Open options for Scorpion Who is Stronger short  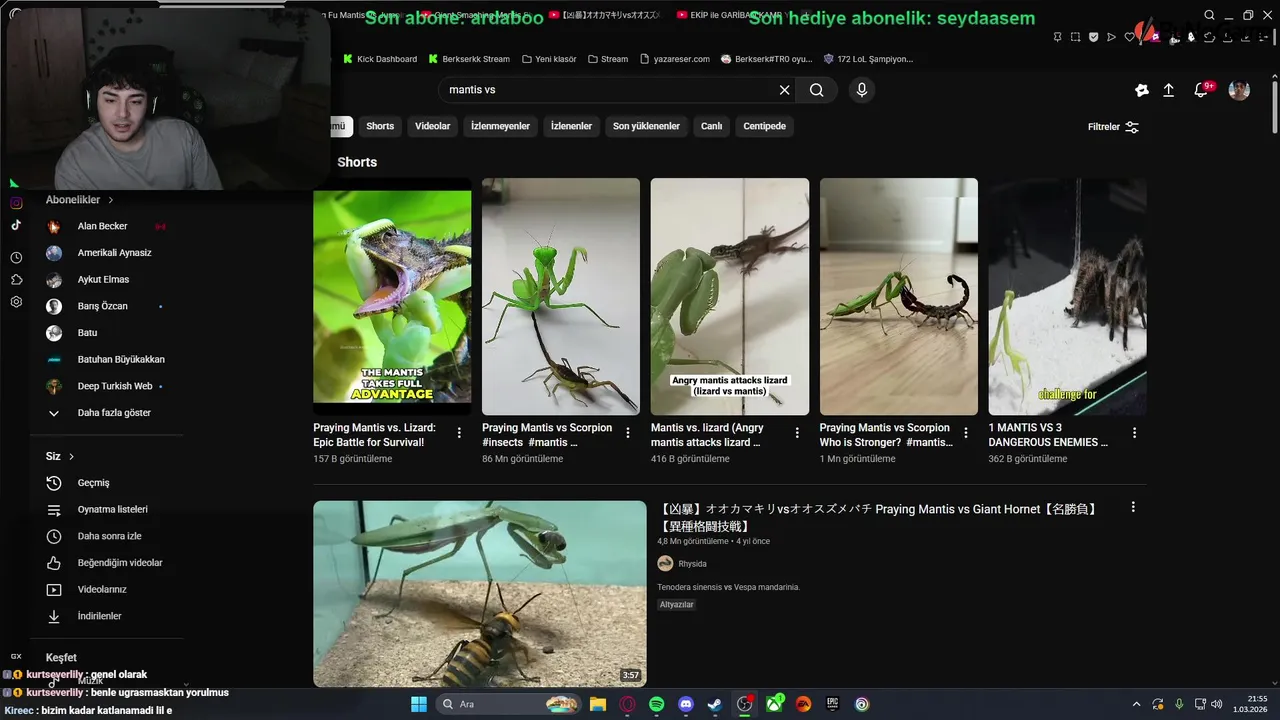click(966, 433)
